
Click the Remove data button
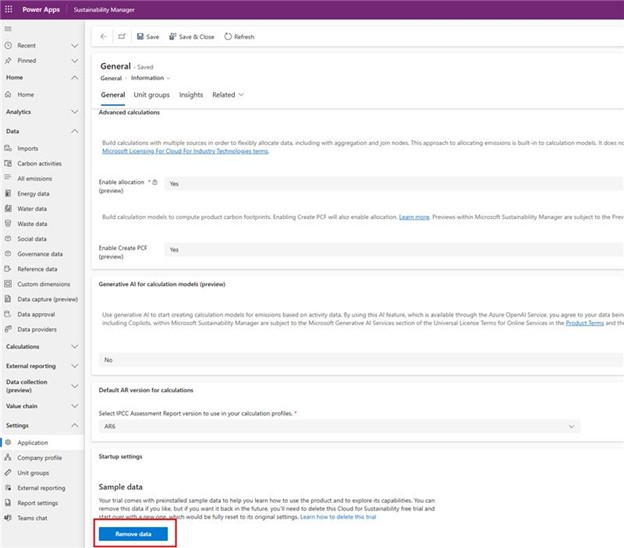pos(133,534)
